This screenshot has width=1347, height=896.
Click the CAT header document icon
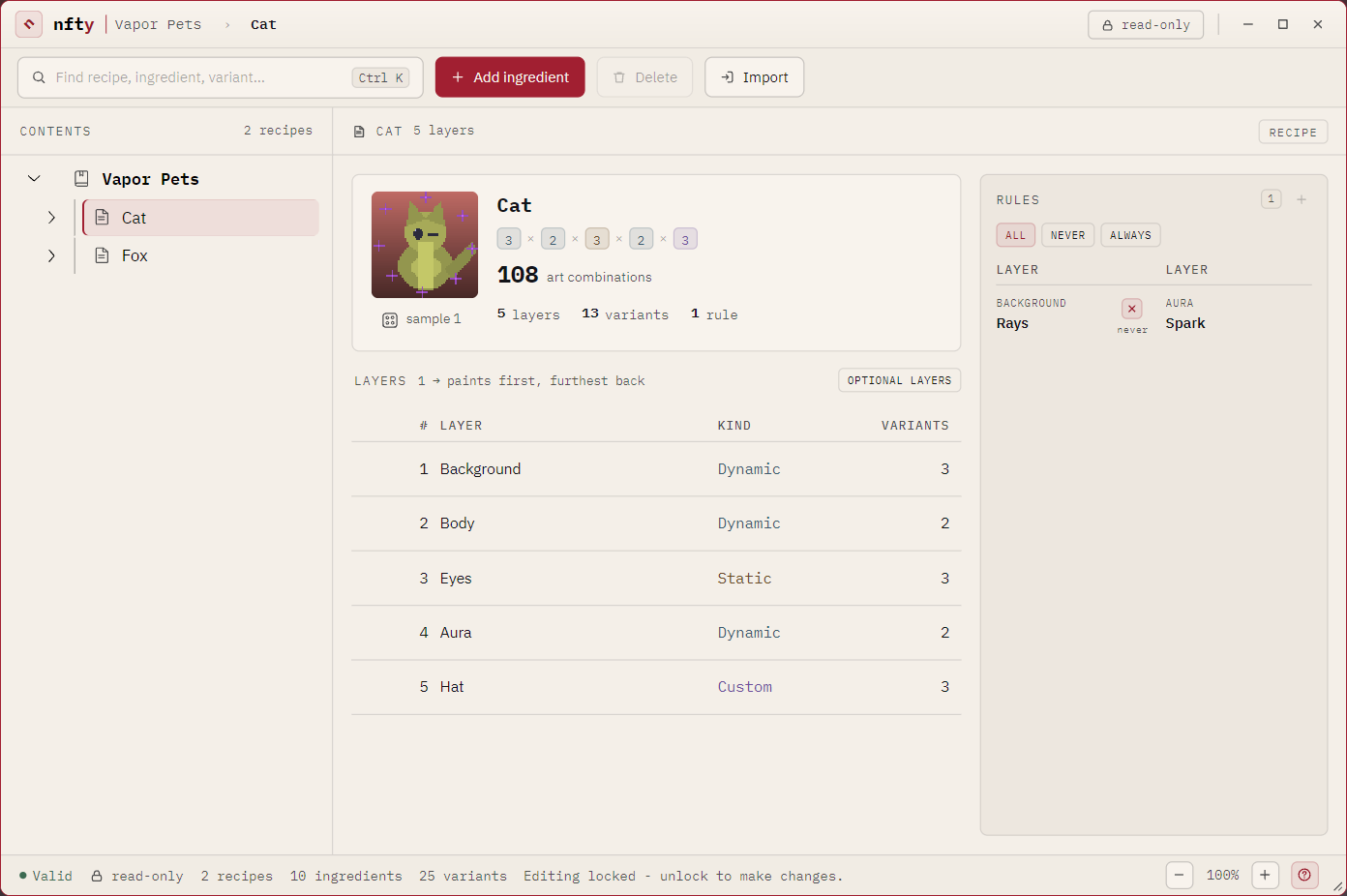coord(359,132)
